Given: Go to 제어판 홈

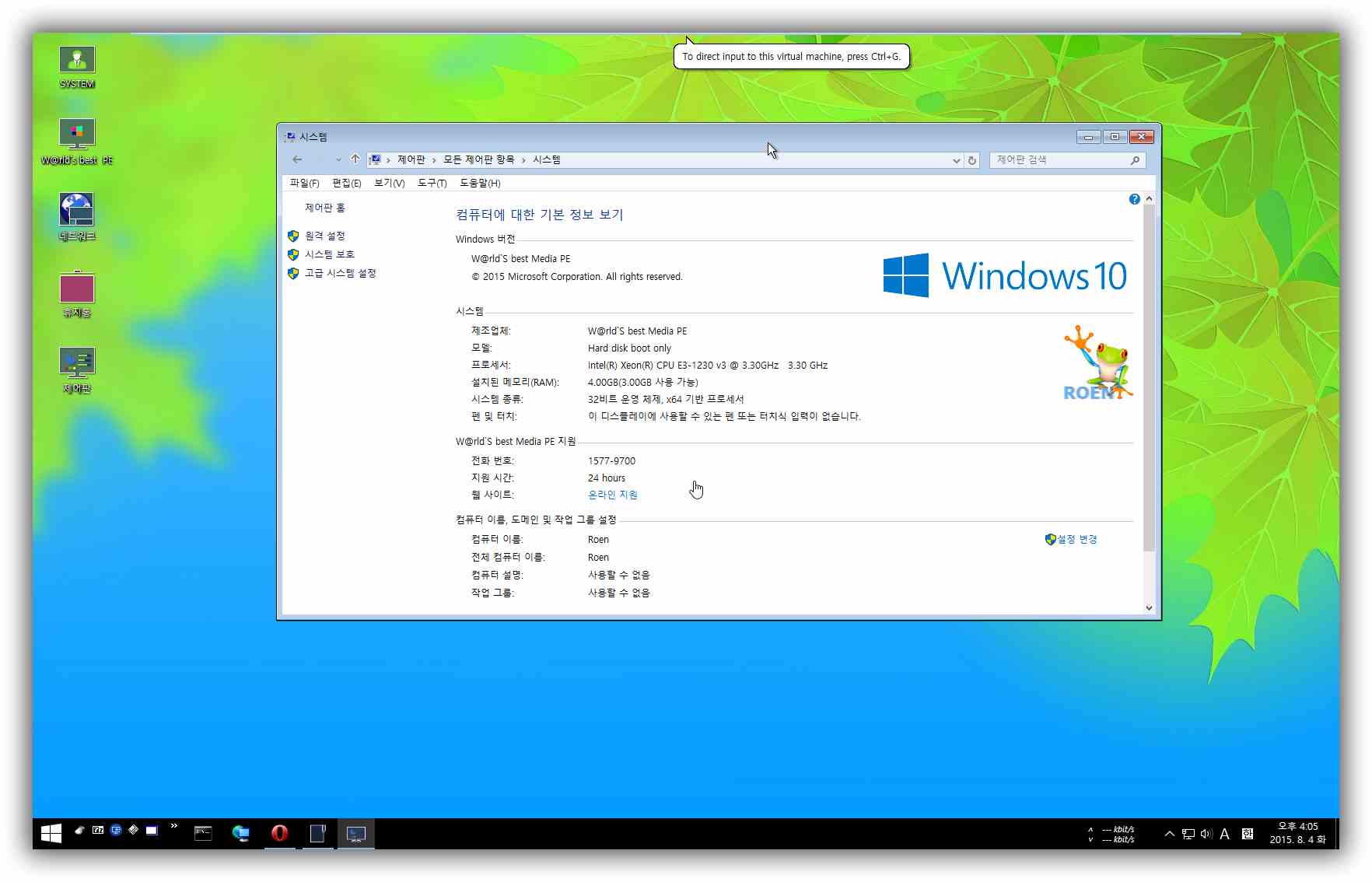Looking at the screenshot, I should coord(325,208).
